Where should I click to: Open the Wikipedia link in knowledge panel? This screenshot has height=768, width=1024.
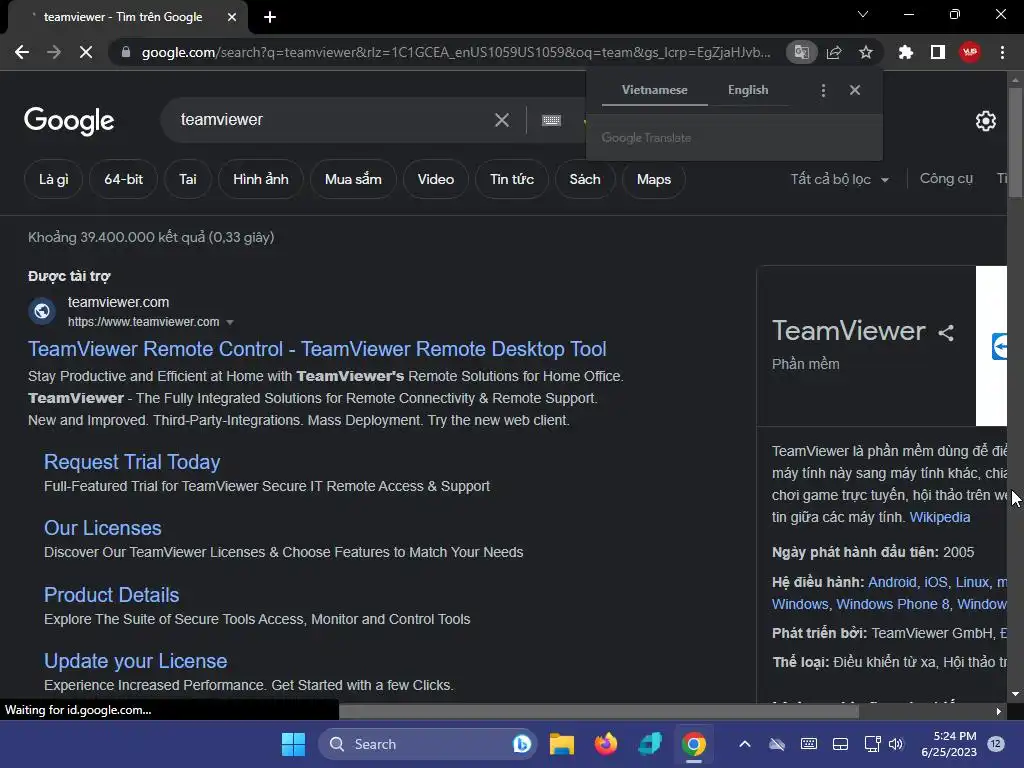pyautogui.click(x=940, y=517)
